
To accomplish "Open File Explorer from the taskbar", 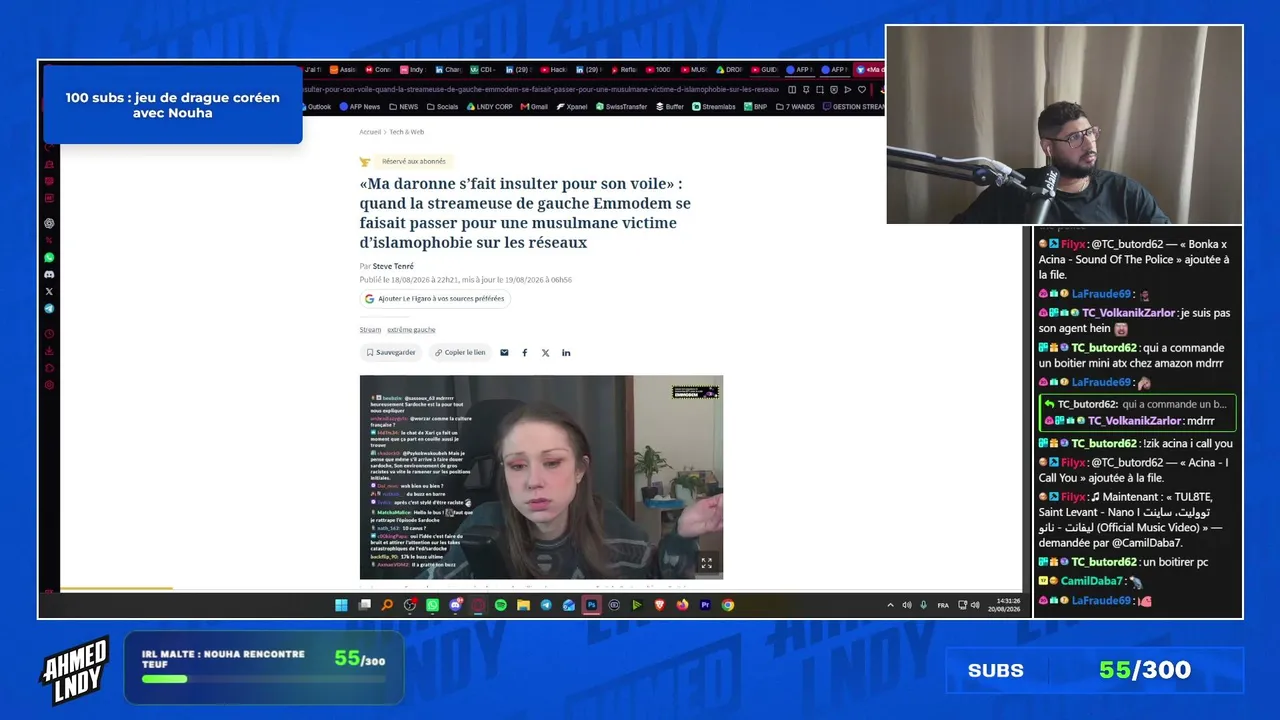I will click(x=523, y=605).
